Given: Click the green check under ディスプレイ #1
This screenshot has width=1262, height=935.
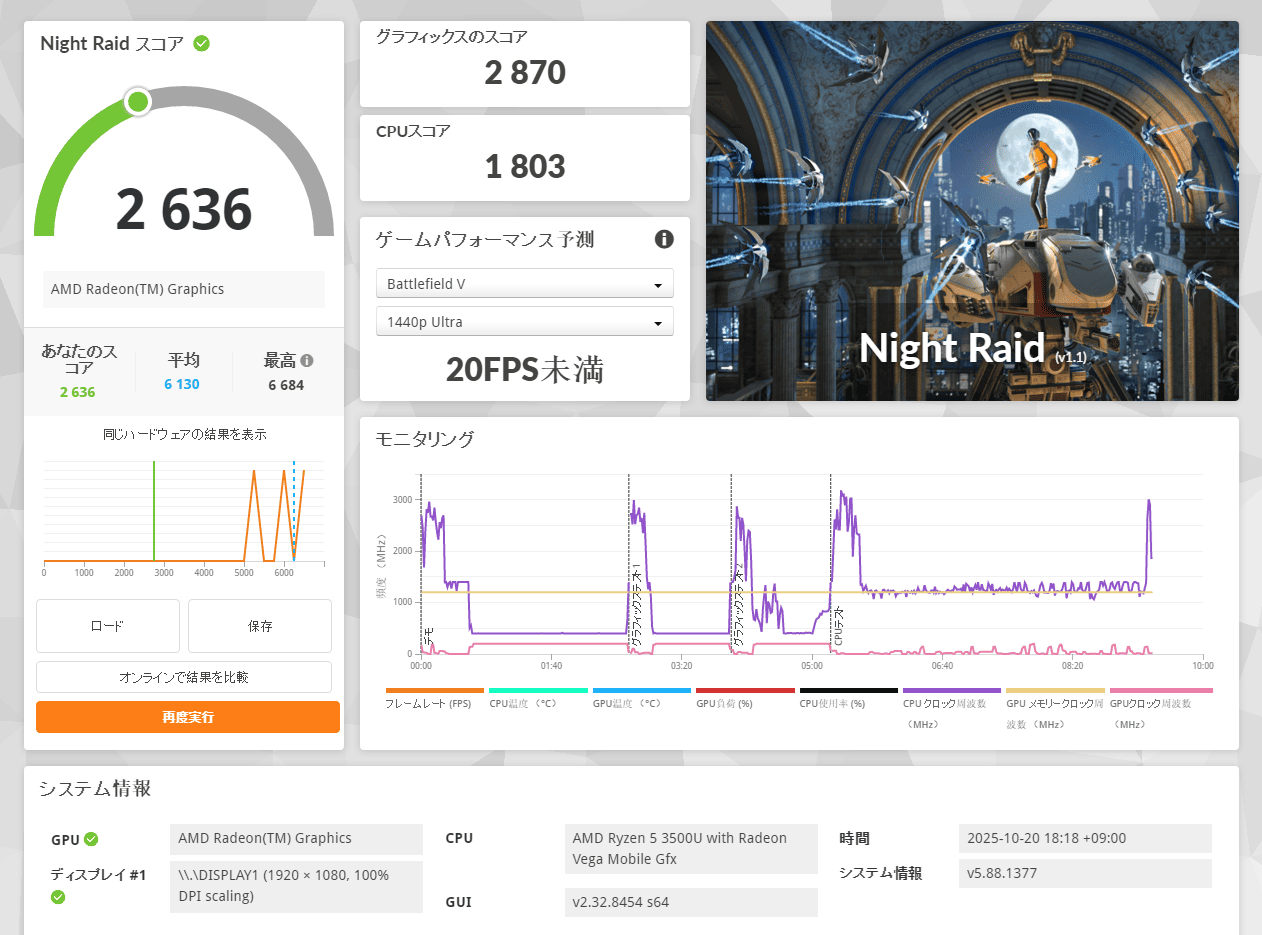Looking at the screenshot, I should pyautogui.click(x=58, y=896).
